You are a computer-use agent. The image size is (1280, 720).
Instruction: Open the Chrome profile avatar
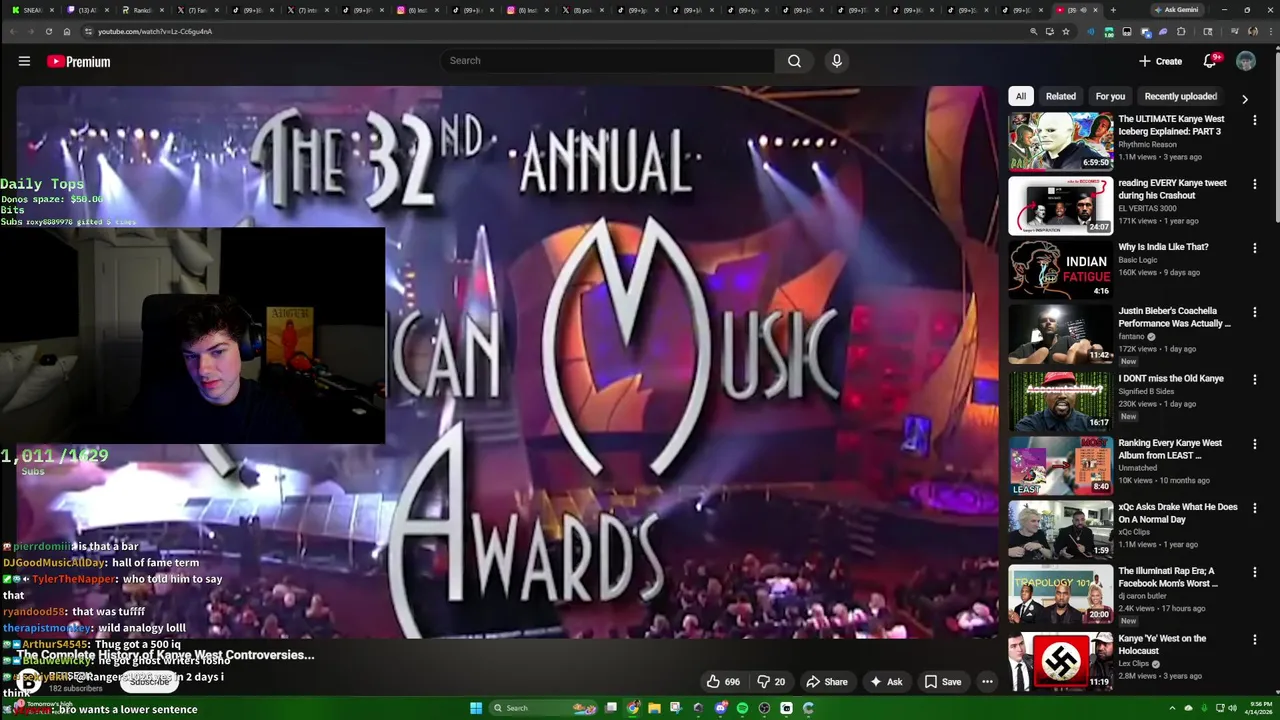(1253, 31)
